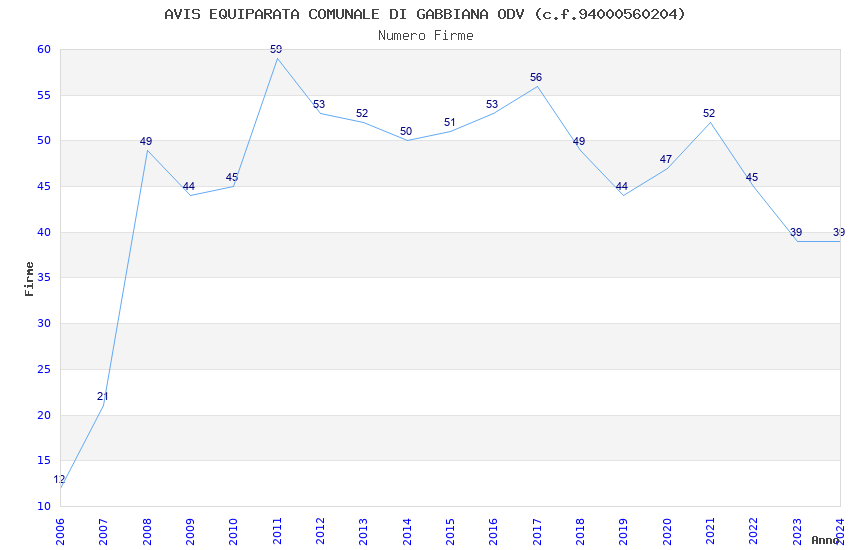Click the data value 51 for 2015
Image resolution: width=850 pixels, height=550 pixels.
pyautogui.click(x=449, y=122)
